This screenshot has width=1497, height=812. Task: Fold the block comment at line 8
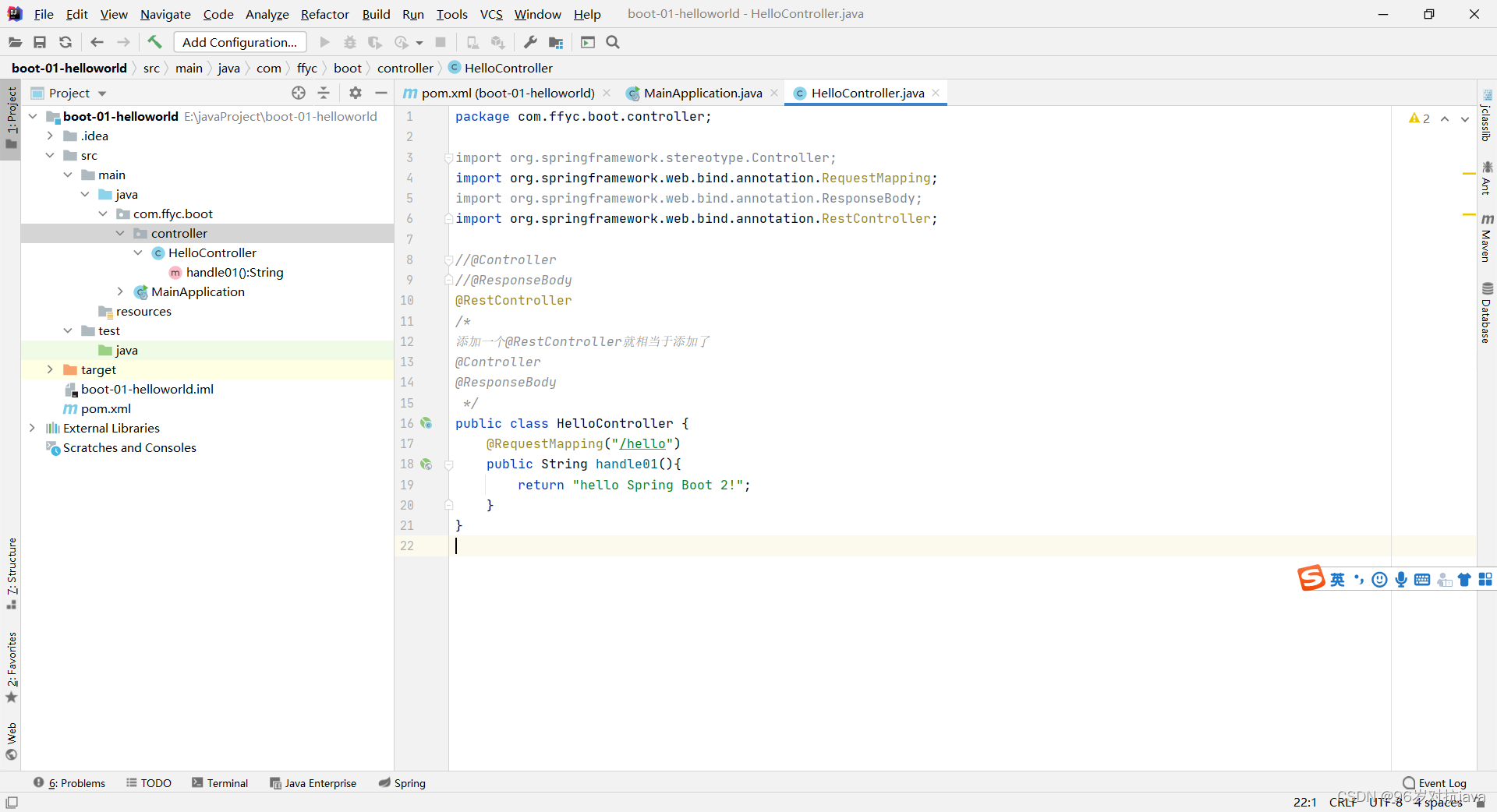click(x=448, y=259)
